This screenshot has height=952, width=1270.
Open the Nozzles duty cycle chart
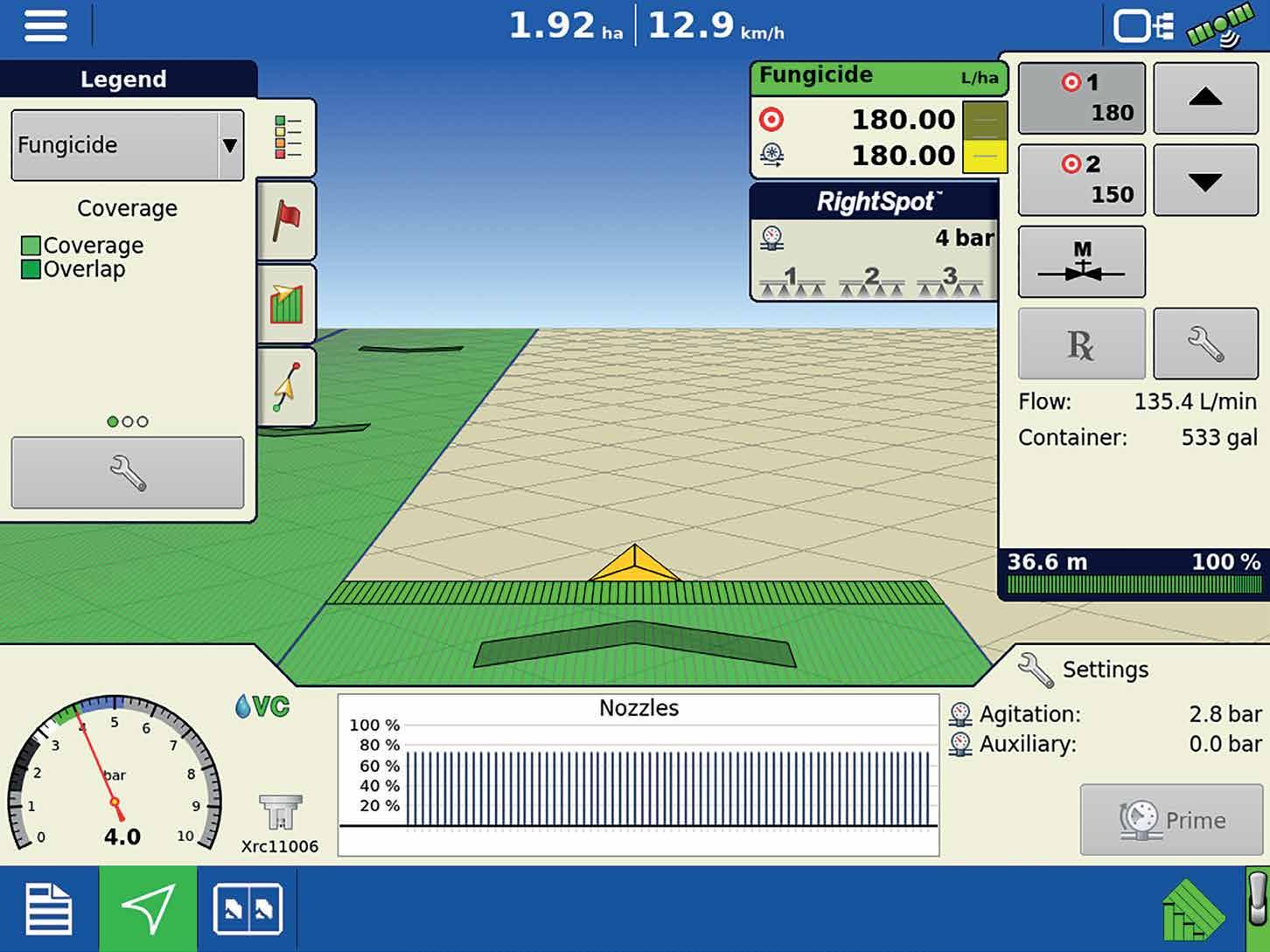tap(638, 775)
